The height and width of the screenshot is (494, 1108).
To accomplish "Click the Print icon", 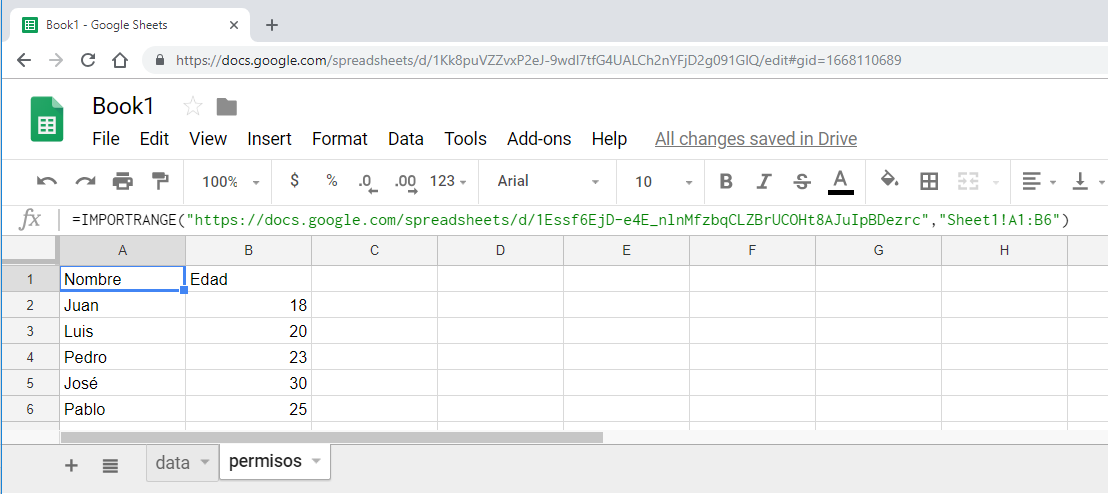I will 122,181.
